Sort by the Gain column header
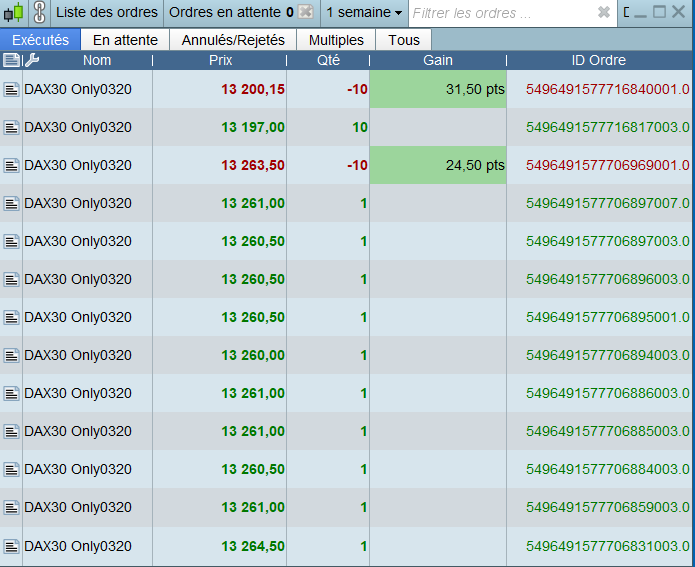Viewport: 695px width, 567px height. pyautogui.click(x=438, y=60)
